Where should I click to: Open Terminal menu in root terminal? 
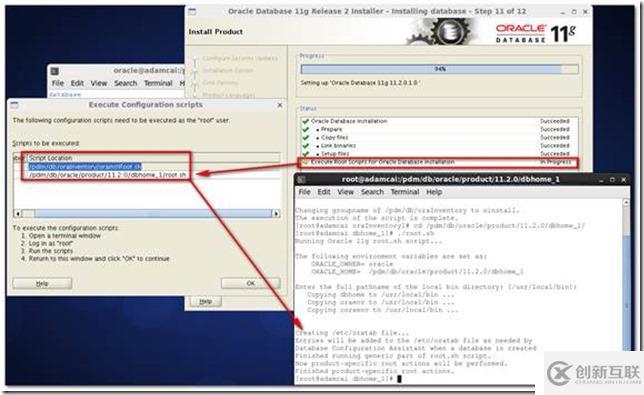(x=405, y=192)
